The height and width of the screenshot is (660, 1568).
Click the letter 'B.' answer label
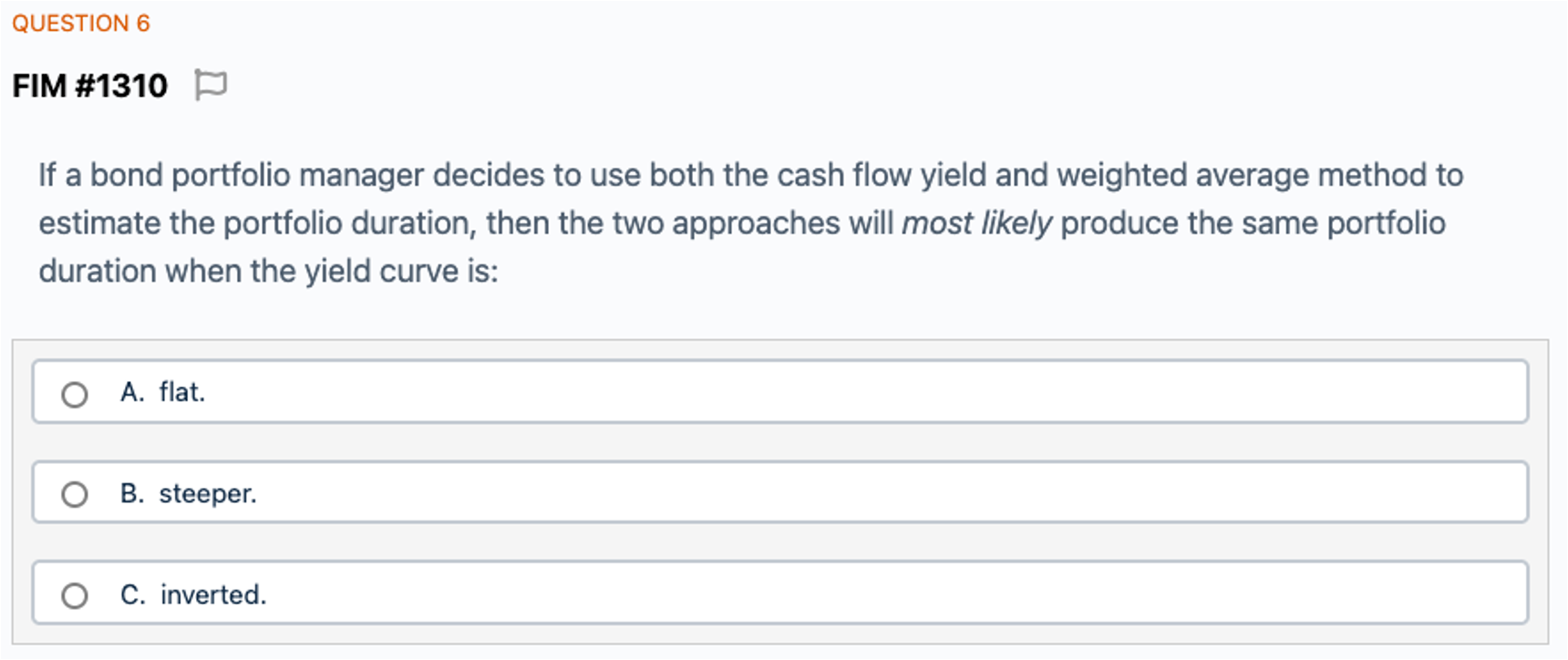click(132, 493)
